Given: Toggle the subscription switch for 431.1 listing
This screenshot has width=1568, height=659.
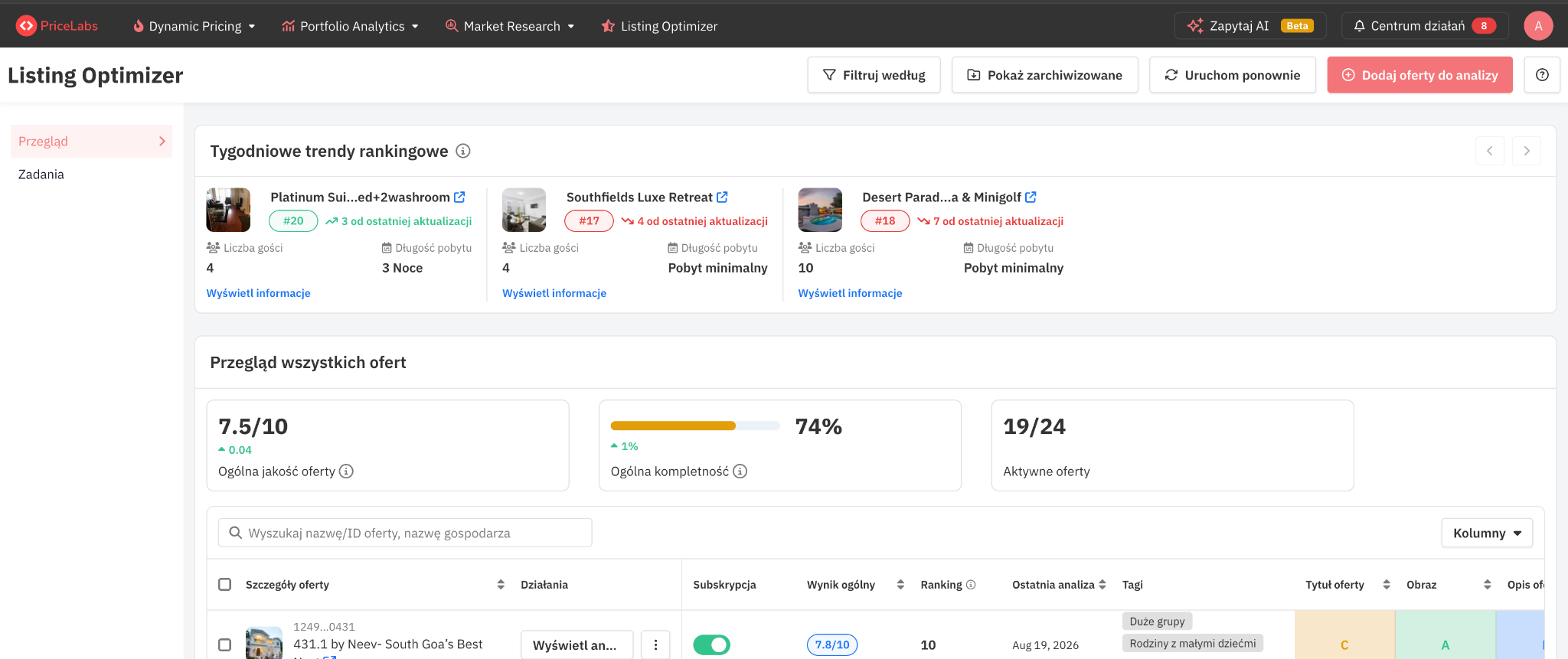Looking at the screenshot, I should click(712, 645).
